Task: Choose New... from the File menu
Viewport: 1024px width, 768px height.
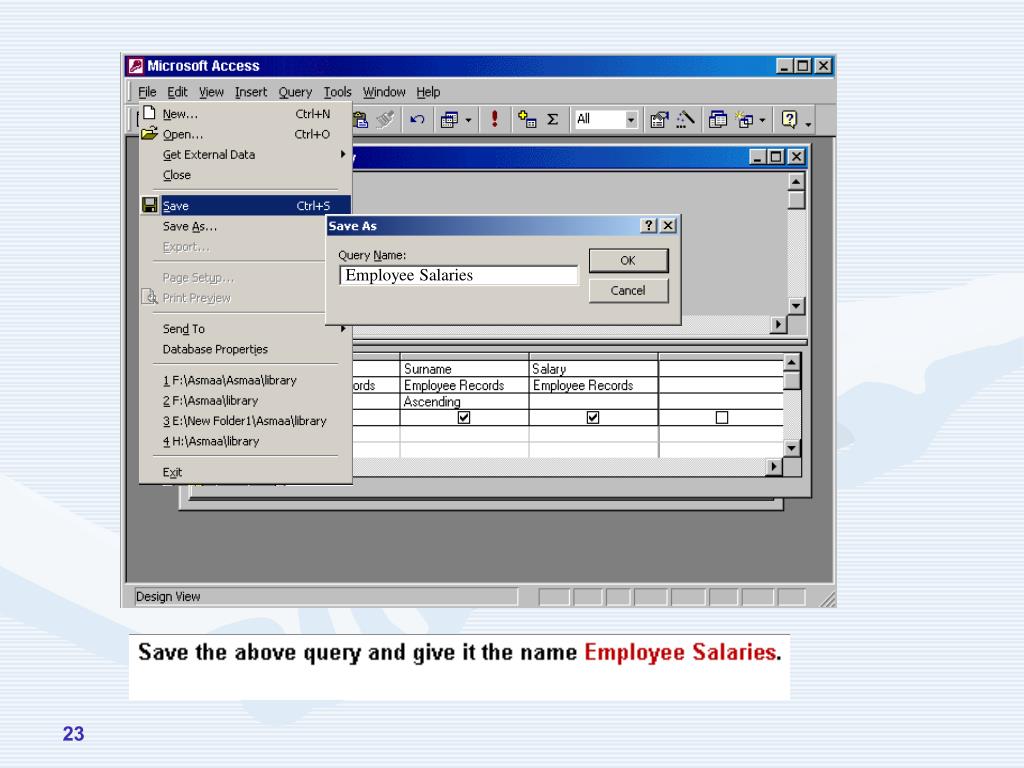Action: [x=246, y=114]
